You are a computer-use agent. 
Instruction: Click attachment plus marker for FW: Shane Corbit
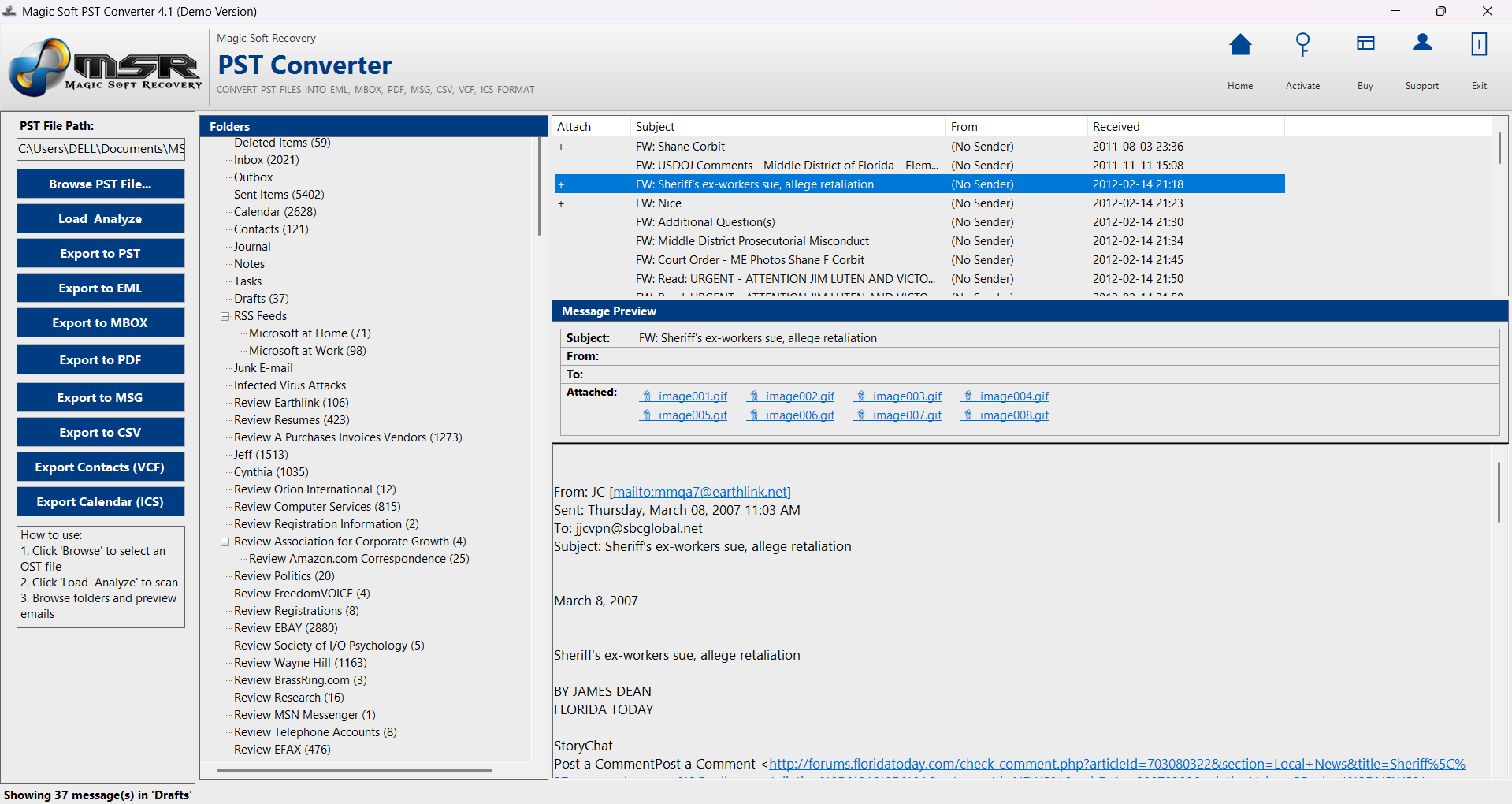coord(561,147)
